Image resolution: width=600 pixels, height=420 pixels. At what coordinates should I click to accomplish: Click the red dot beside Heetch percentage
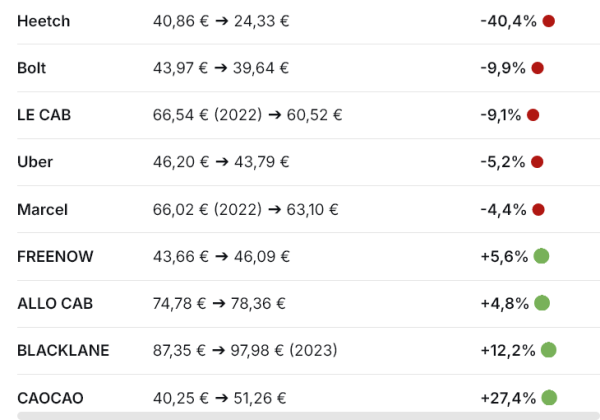548,21
